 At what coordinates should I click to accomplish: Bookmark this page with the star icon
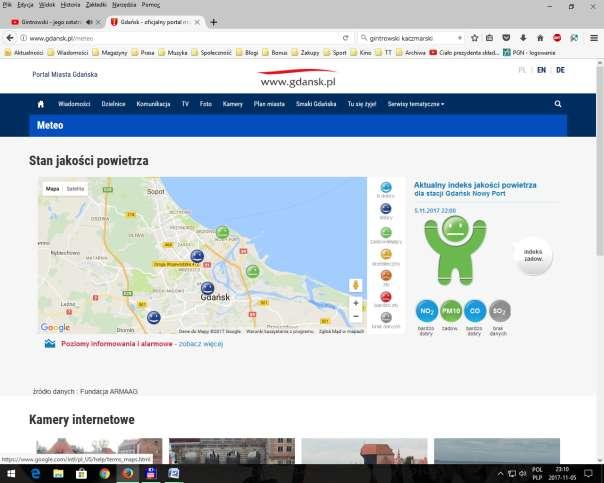click(x=475, y=38)
